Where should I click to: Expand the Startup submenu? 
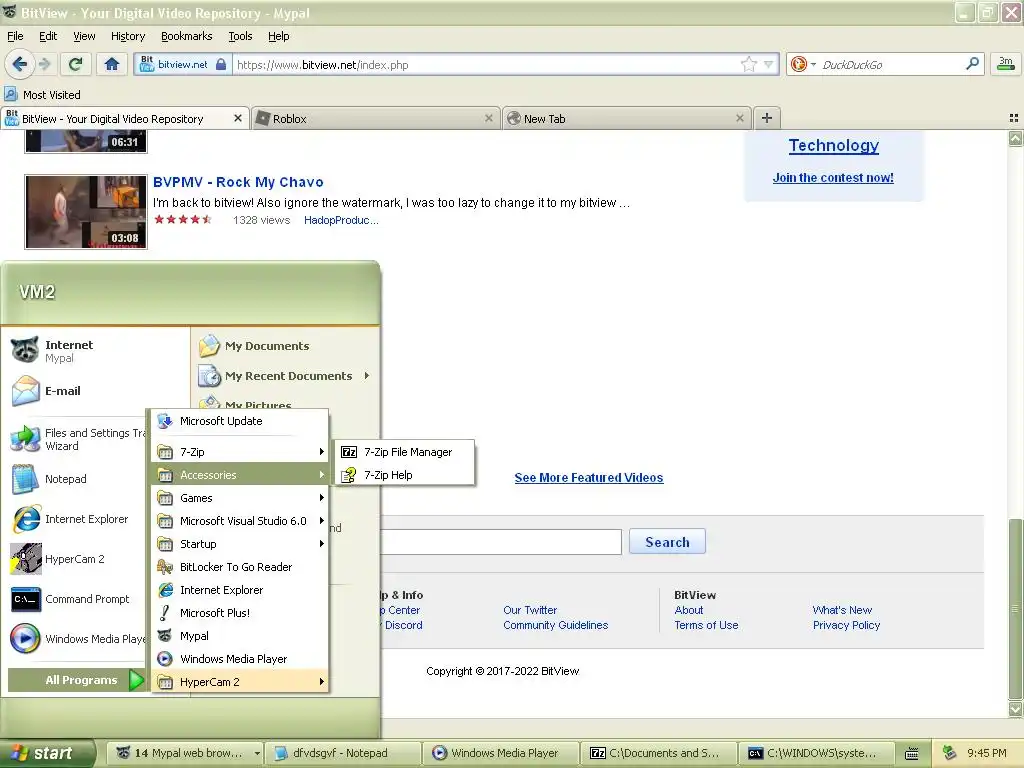(239, 543)
